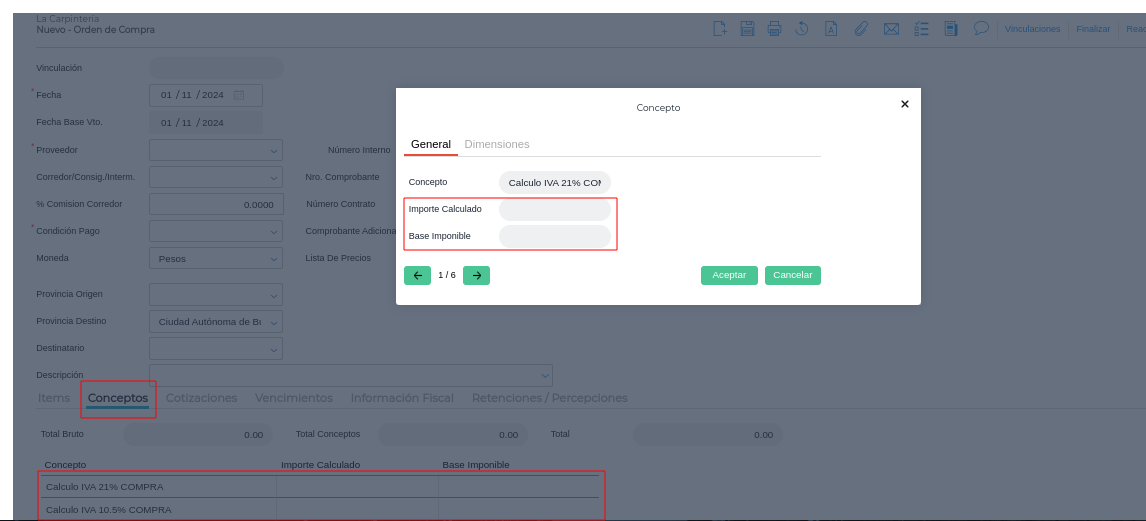Image resolution: width=1146 pixels, height=521 pixels.
Task: Click the Aceptar button
Action: 729,275
